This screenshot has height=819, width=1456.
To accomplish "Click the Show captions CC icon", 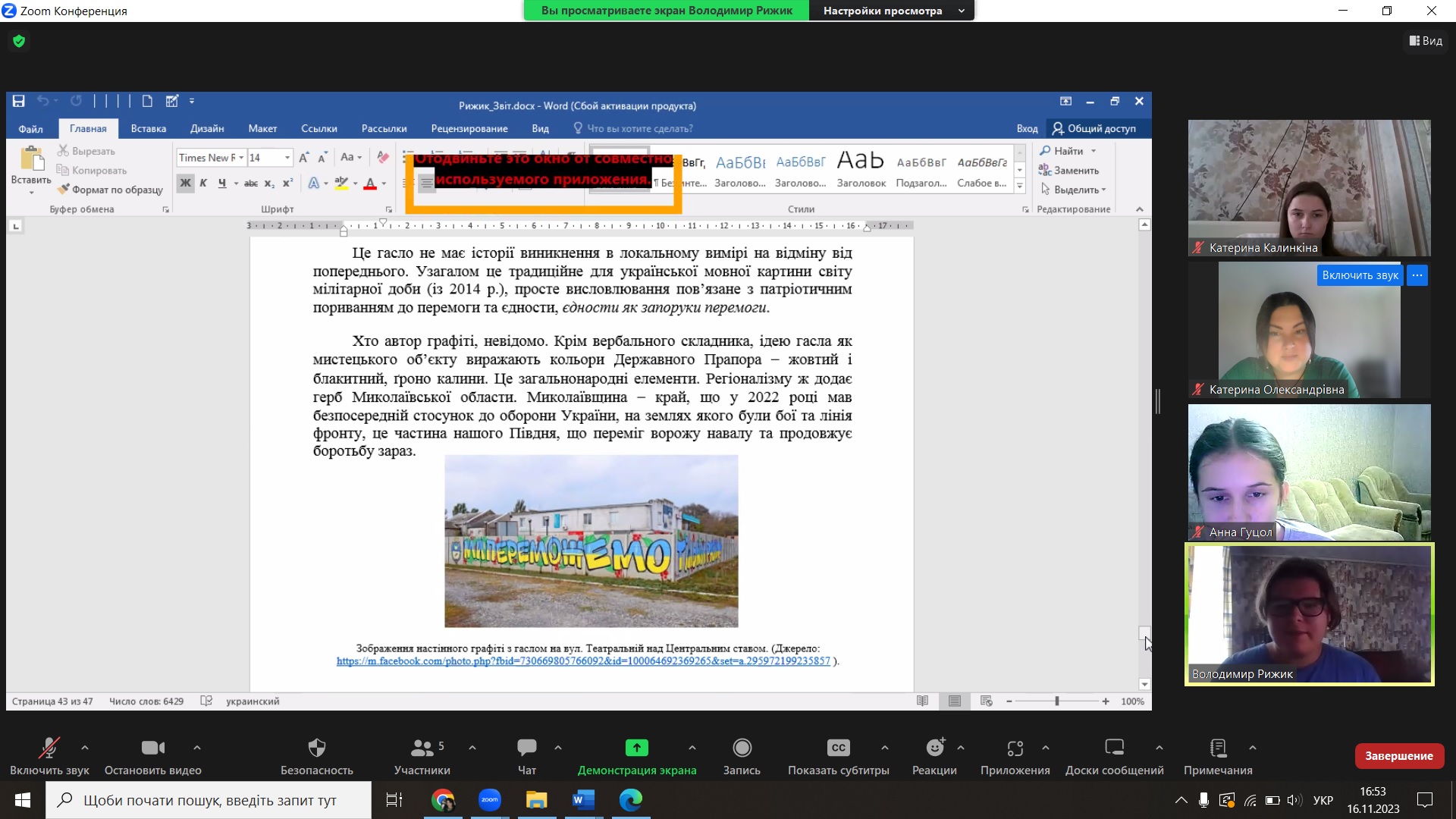I will pyautogui.click(x=838, y=748).
